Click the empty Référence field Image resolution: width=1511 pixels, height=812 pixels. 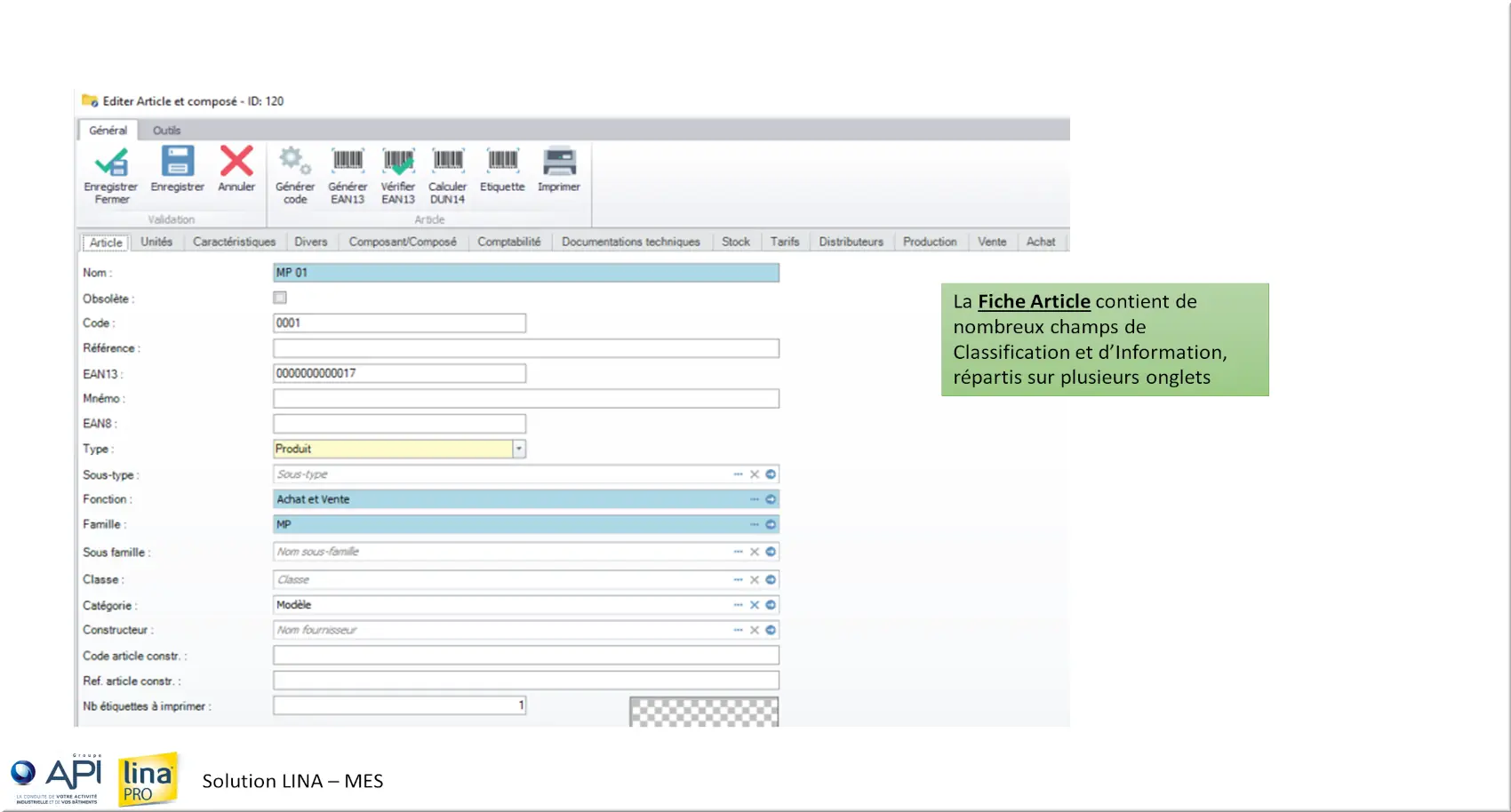(x=526, y=348)
